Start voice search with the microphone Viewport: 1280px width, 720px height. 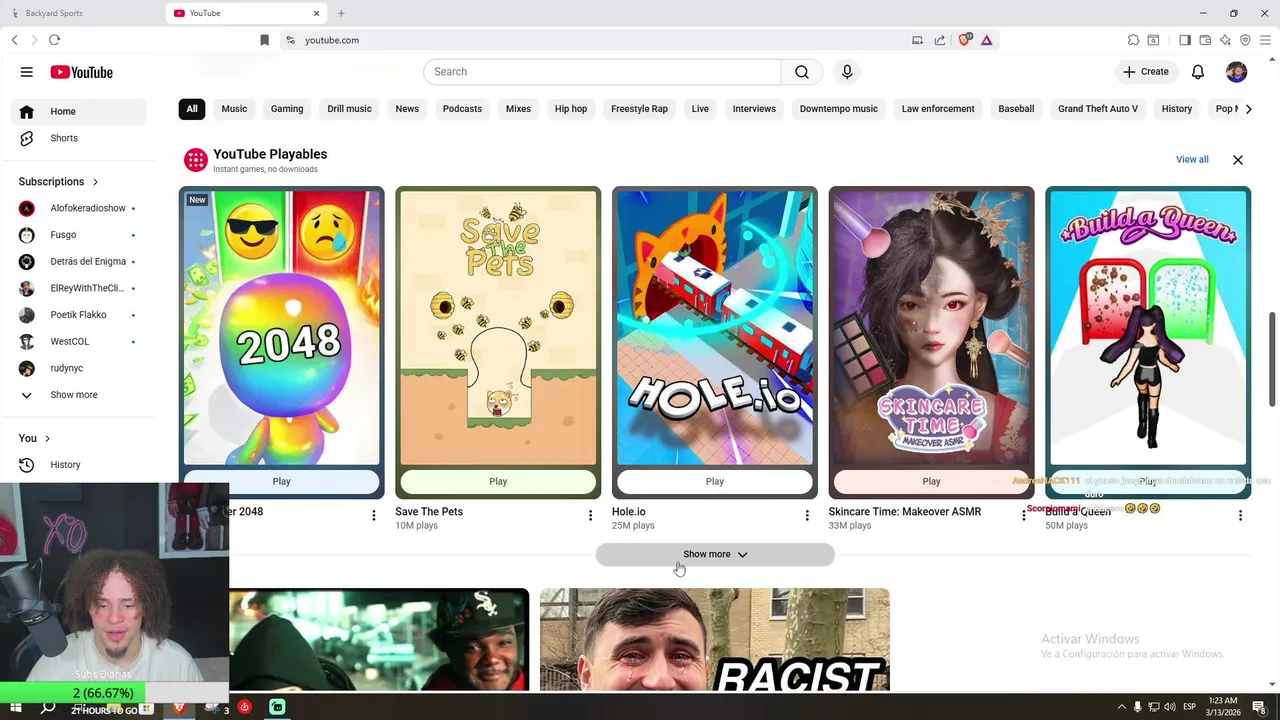[847, 72]
